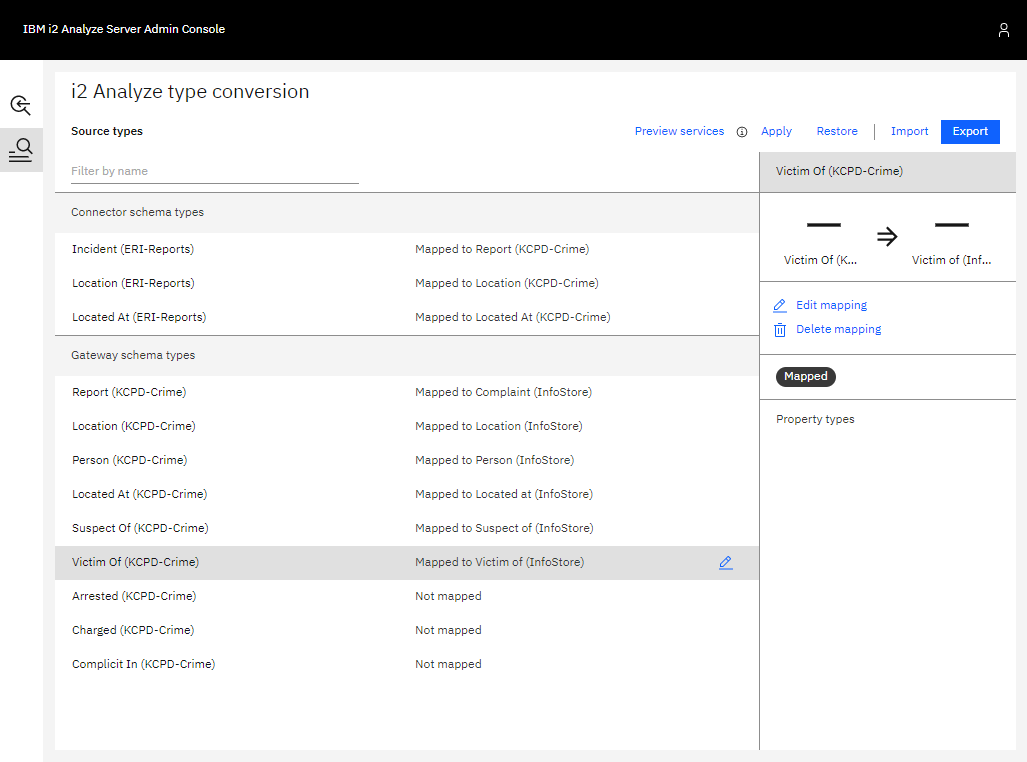The width and height of the screenshot is (1027, 762).
Task: Restore the previous configuration
Action: (837, 131)
